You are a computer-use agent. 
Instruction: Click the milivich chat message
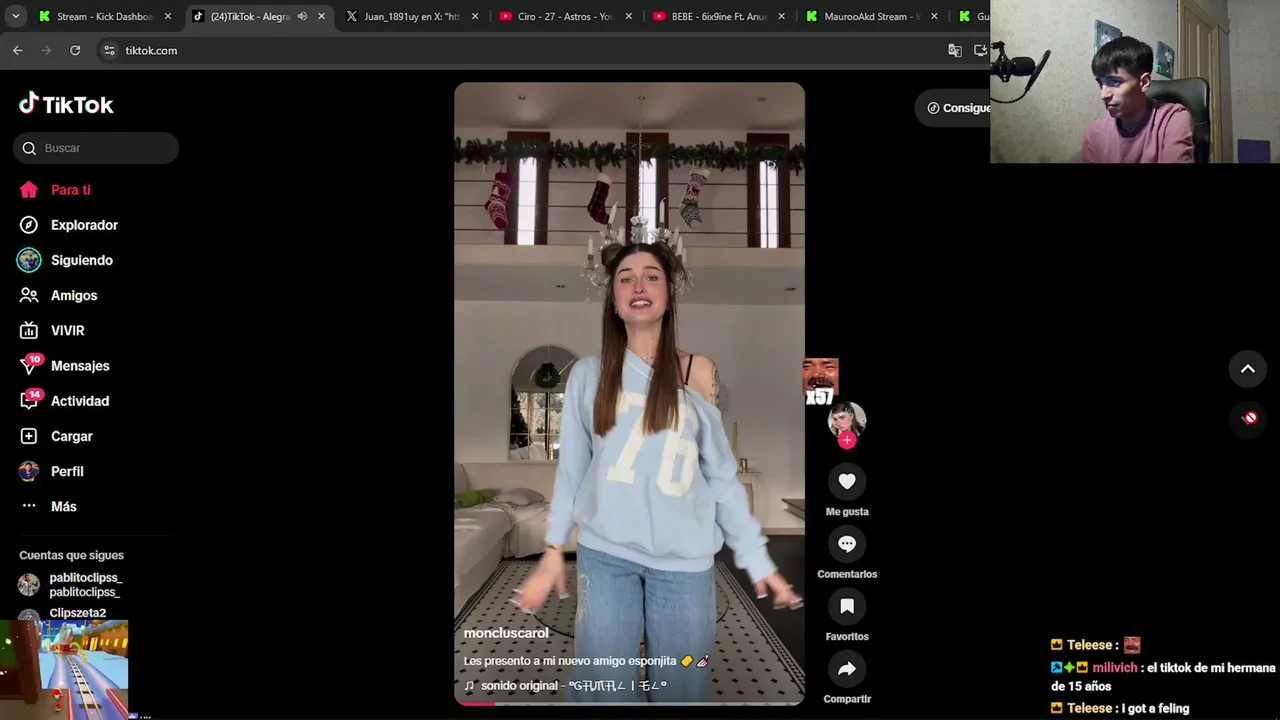coord(1163,677)
